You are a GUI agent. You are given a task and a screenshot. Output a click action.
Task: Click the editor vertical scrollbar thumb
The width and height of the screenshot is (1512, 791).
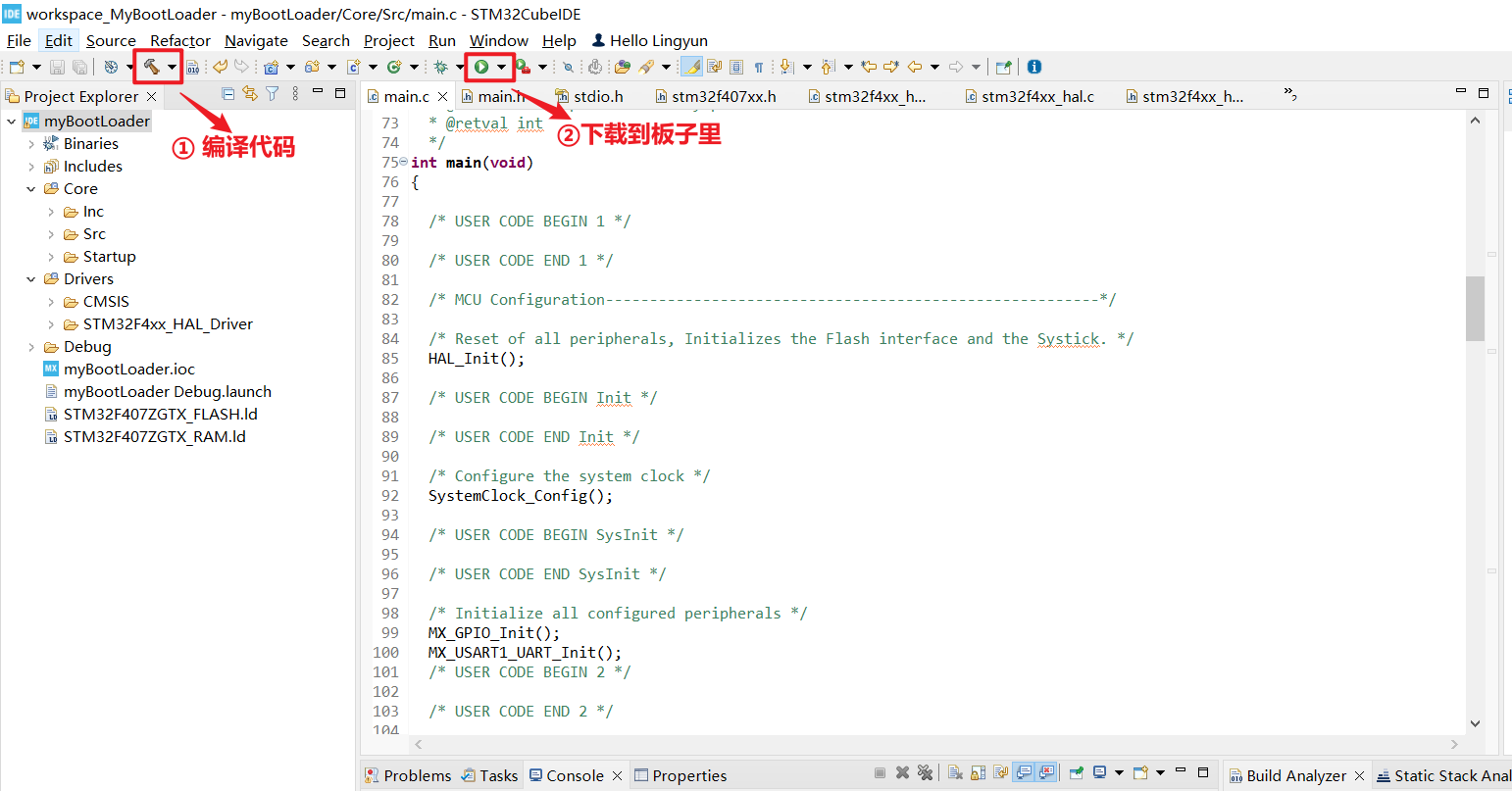point(1475,308)
